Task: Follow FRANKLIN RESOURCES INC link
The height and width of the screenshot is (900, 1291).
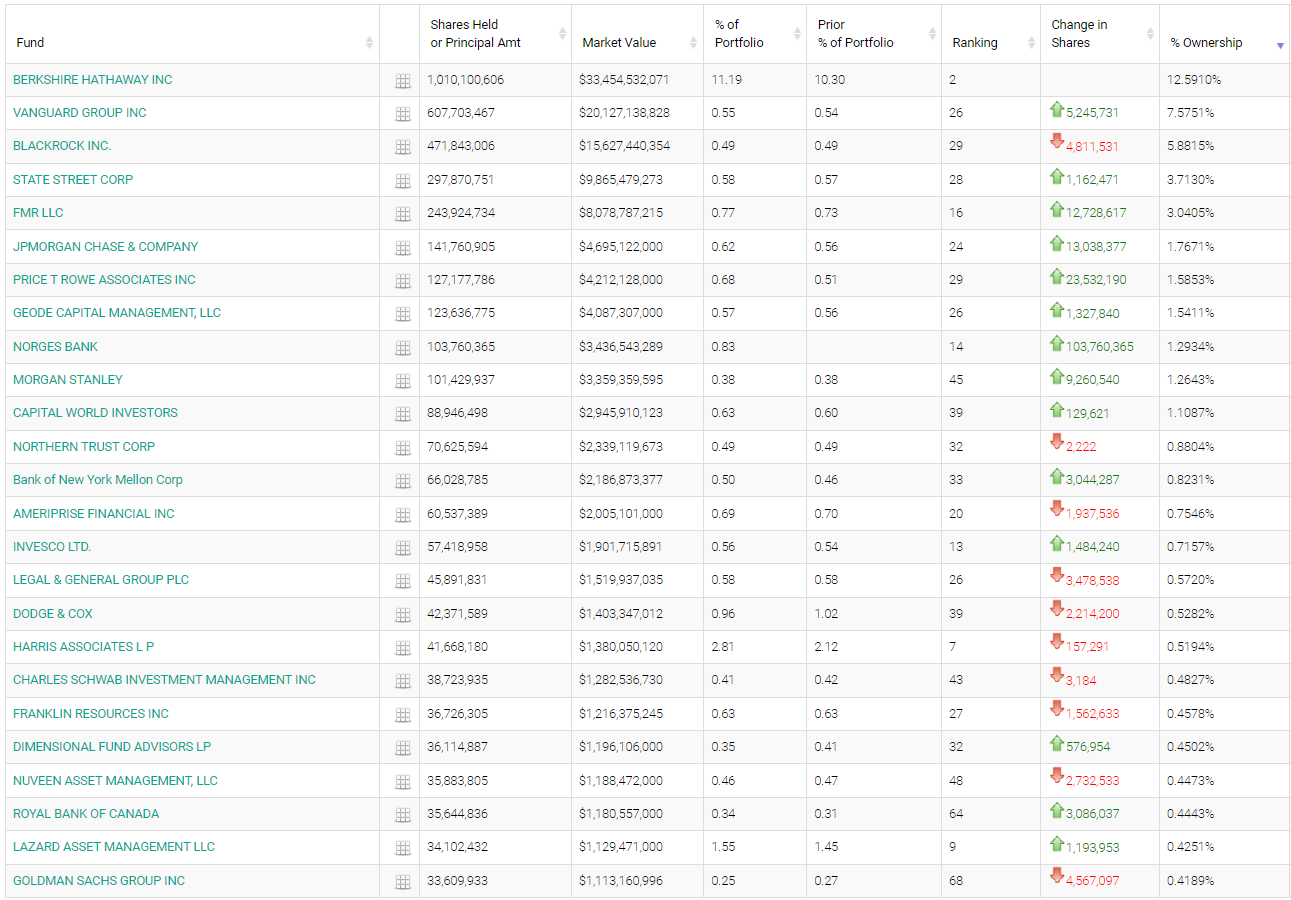Action: tap(91, 713)
